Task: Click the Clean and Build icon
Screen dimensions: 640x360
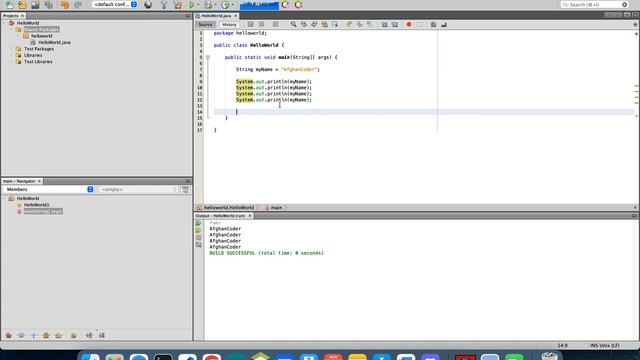Action: (x=178, y=4)
